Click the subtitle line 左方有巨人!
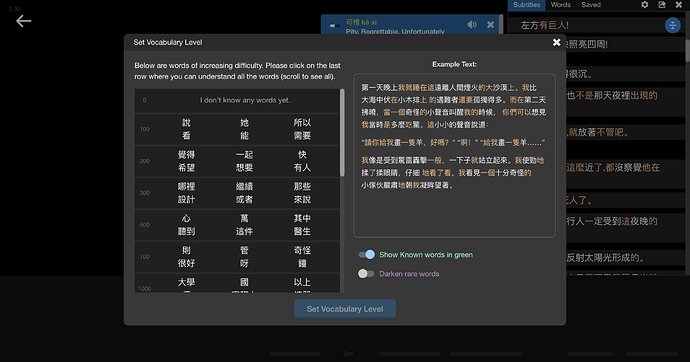The image size is (690, 362). click(x=544, y=26)
